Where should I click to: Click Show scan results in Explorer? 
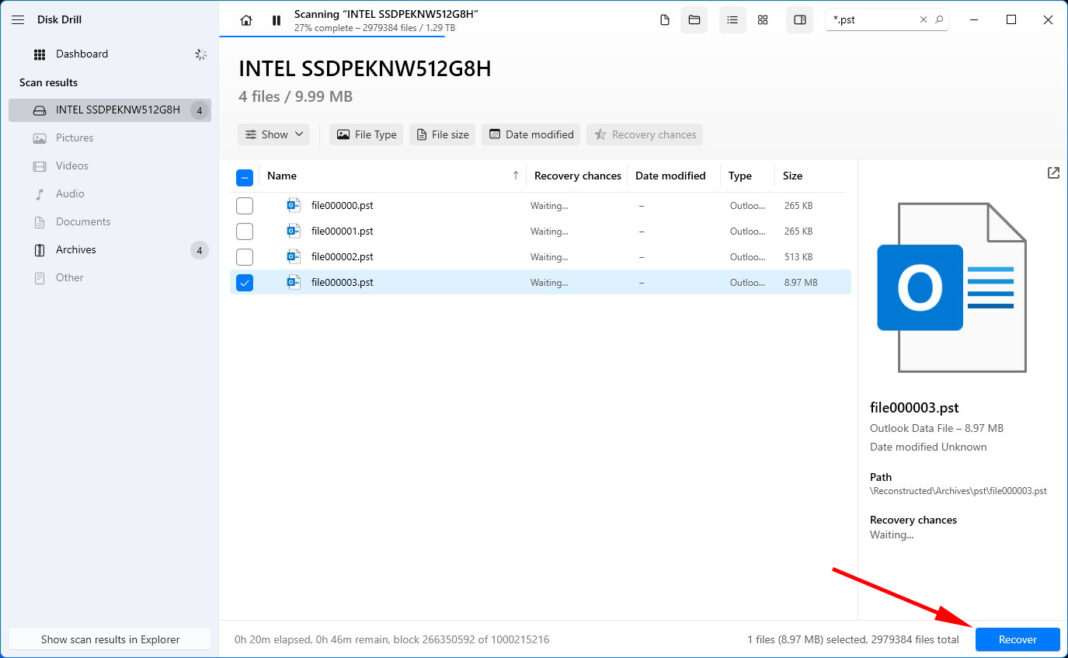click(x=110, y=639)
